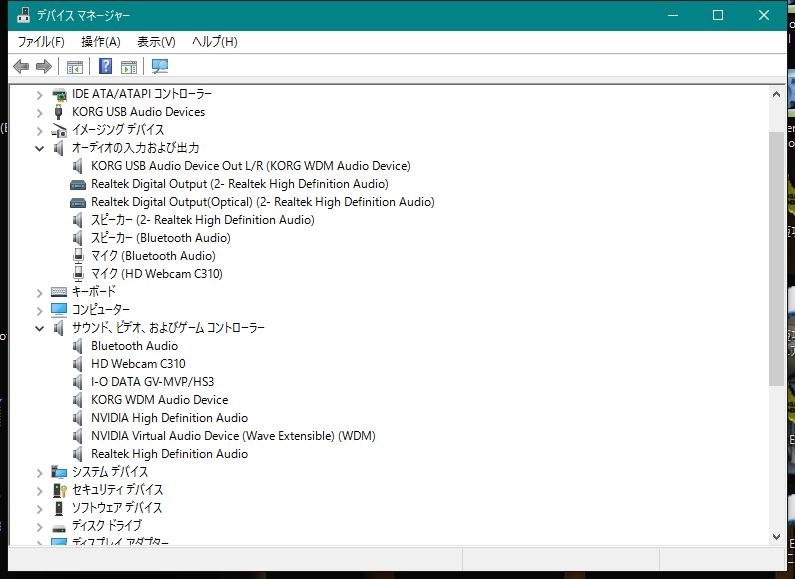Select I-O DATA GV-MVP/HS3 device
The image size is (795, 579).
(153, 382)
